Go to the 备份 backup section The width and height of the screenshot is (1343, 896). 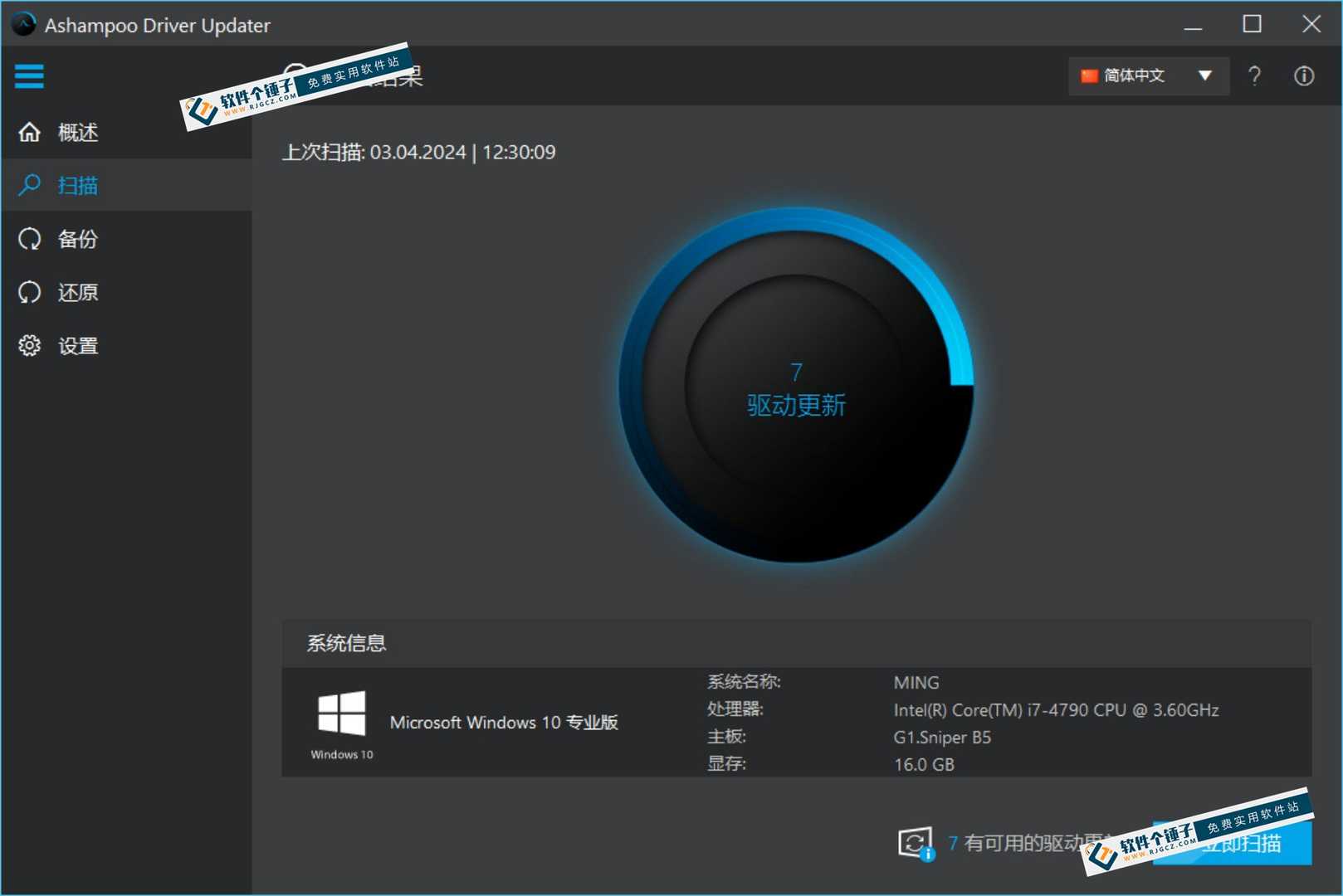126,239
